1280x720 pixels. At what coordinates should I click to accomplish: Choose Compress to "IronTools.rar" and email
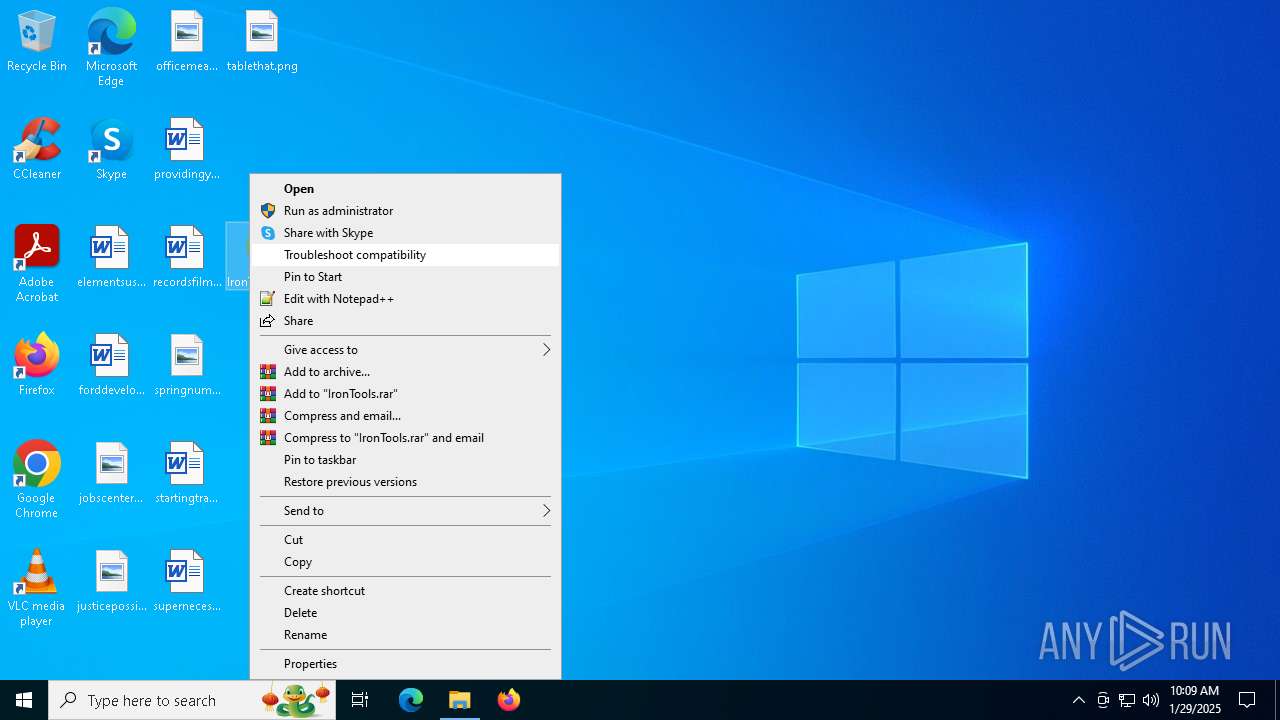coord(405,438)
